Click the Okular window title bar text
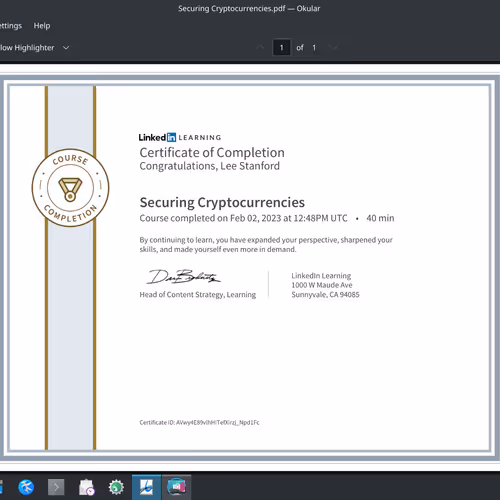500x500 pixels. click(x=249, y=8)
